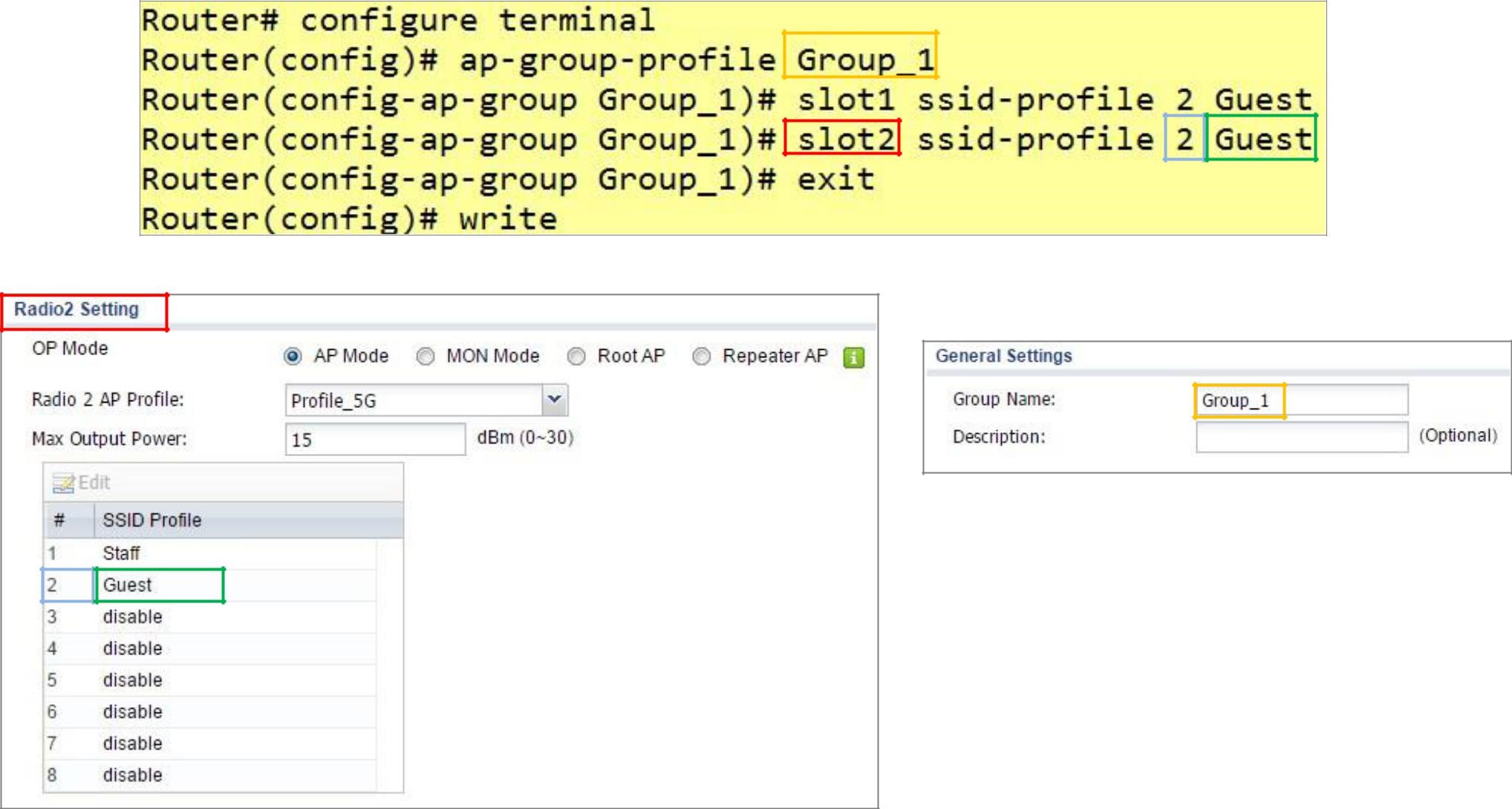The height and width of the screenshot is (809, 1512).
Task: Select the Repeater AP radio button
Action: pyautogui.click(x=701, y=357)
